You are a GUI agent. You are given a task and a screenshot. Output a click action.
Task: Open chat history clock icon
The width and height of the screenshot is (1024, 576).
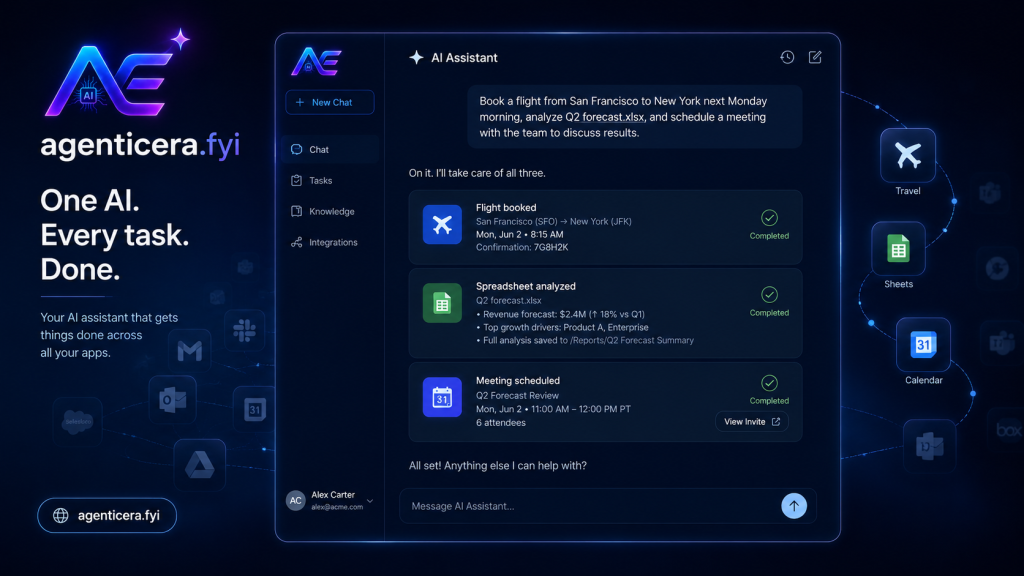[x=787, y=57]
